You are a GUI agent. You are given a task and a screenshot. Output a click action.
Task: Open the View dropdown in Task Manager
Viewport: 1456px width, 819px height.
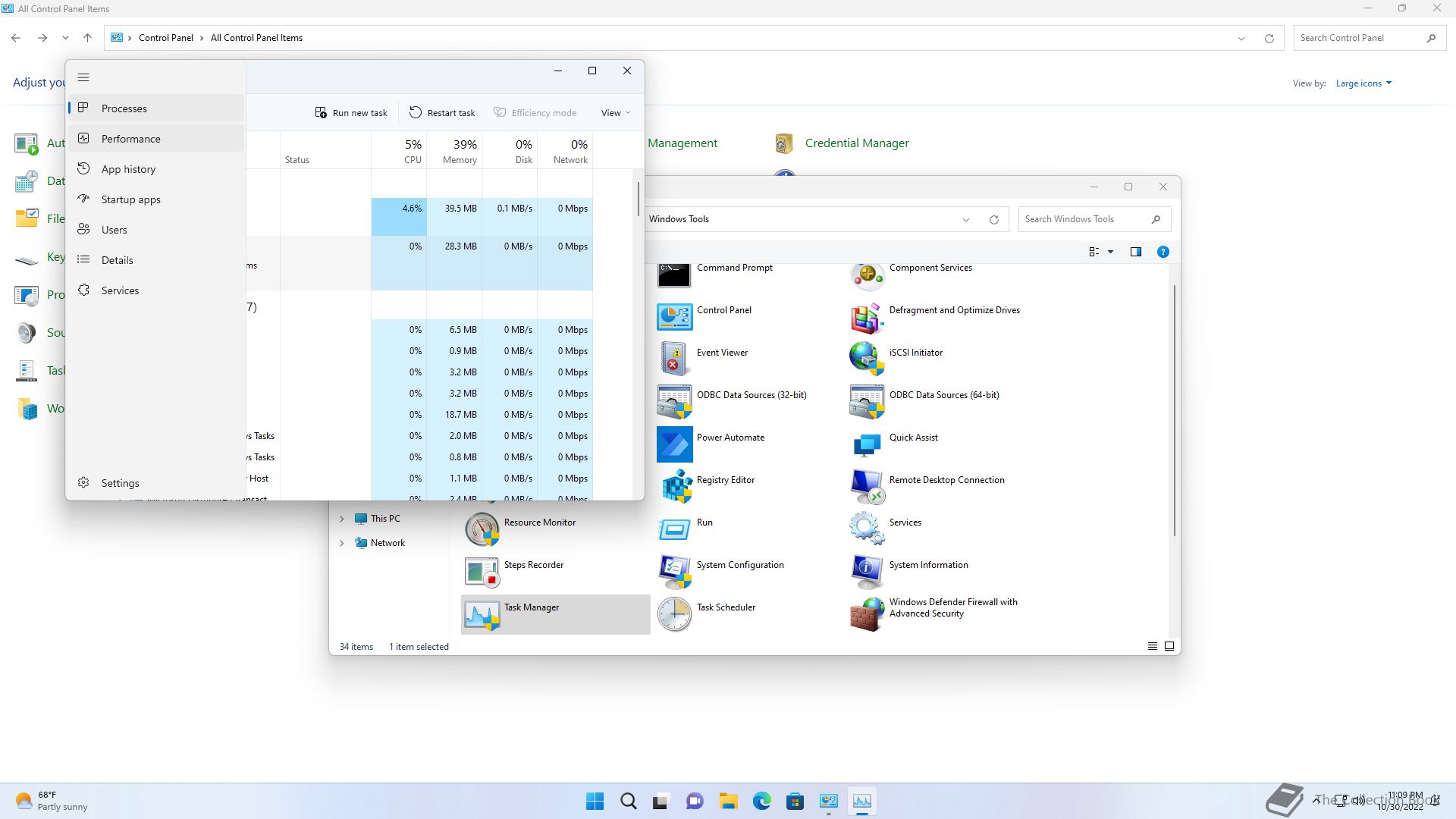tap(615, 113)
